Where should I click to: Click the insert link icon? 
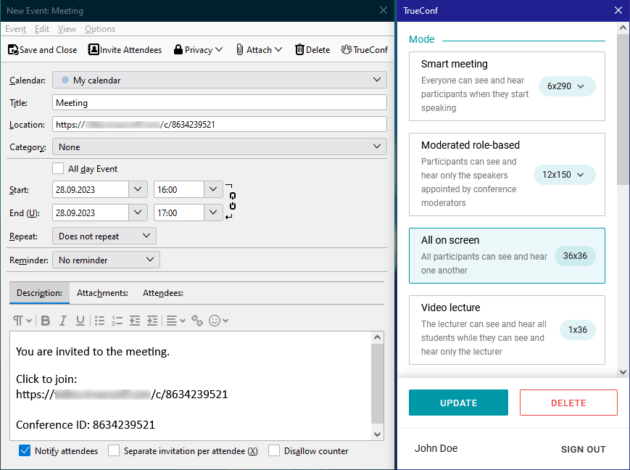(x=197, y=321)
